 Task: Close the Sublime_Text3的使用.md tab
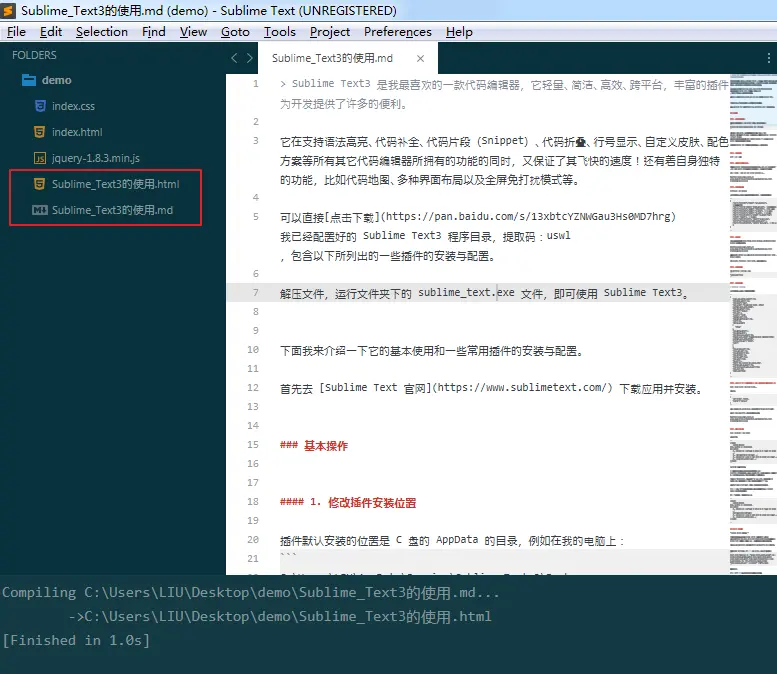420,58
